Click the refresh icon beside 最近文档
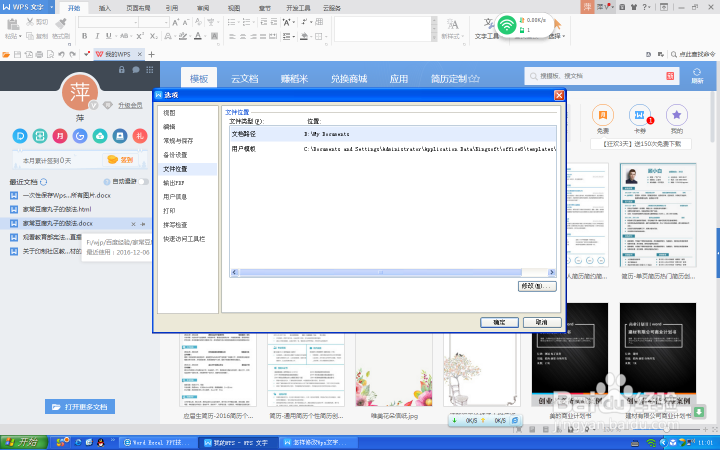The image size is (720, 450). (44, 182)
